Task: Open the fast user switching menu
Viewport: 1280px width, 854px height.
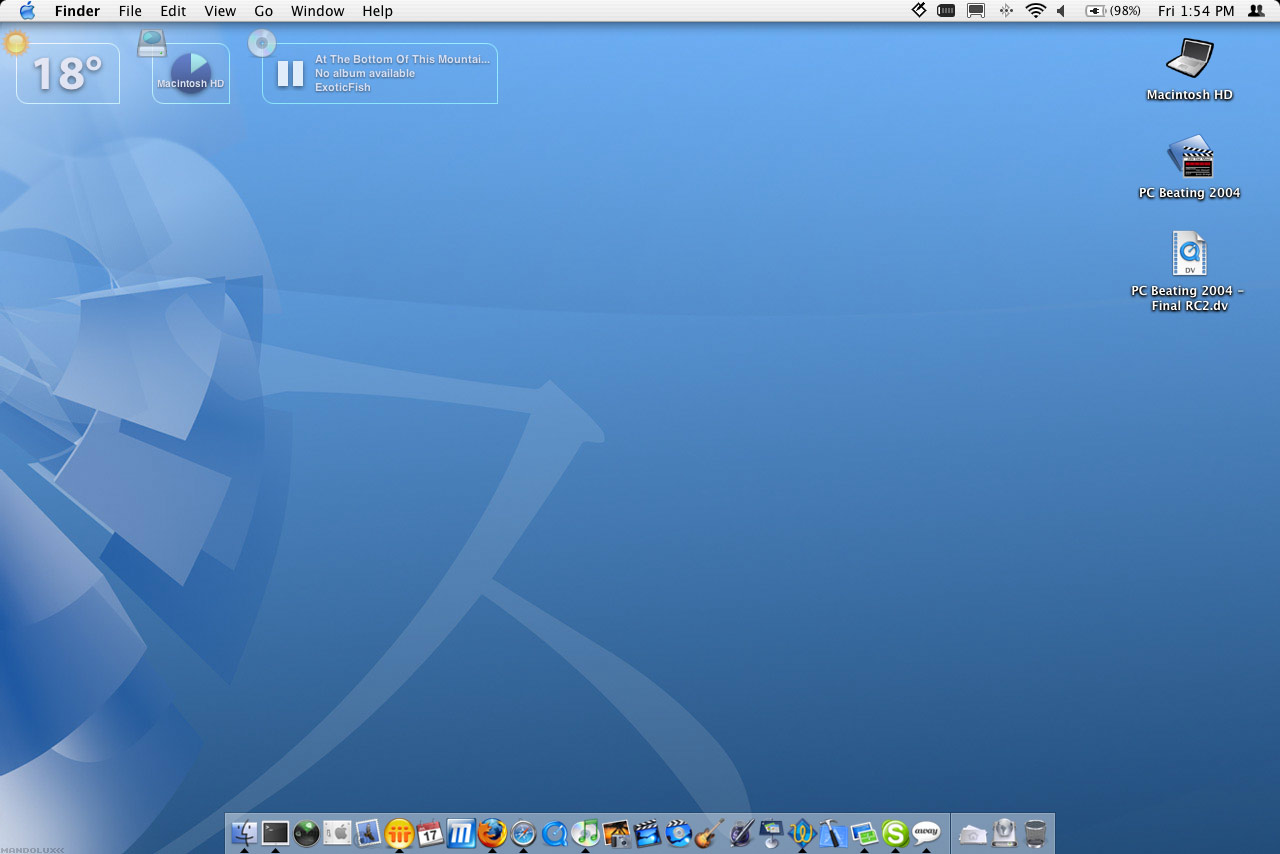Action: coord(1256,11)
